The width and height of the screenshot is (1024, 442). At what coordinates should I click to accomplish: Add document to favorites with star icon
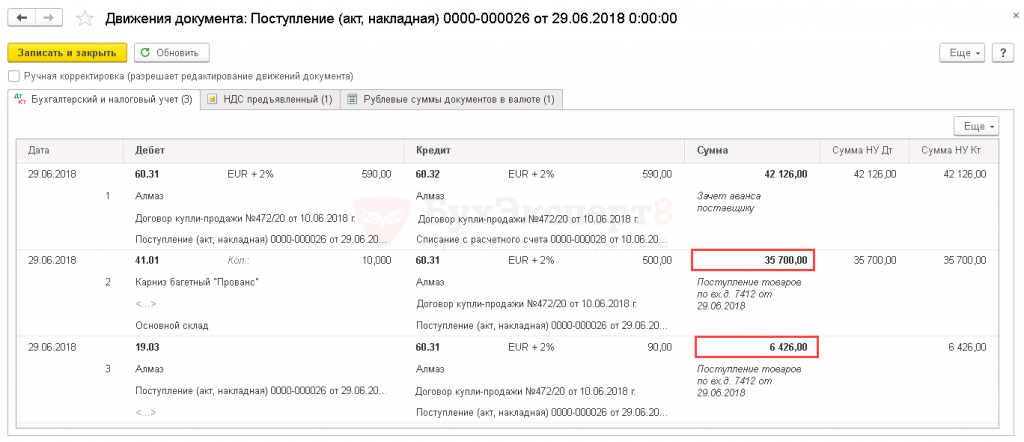(x=84, y=18)
